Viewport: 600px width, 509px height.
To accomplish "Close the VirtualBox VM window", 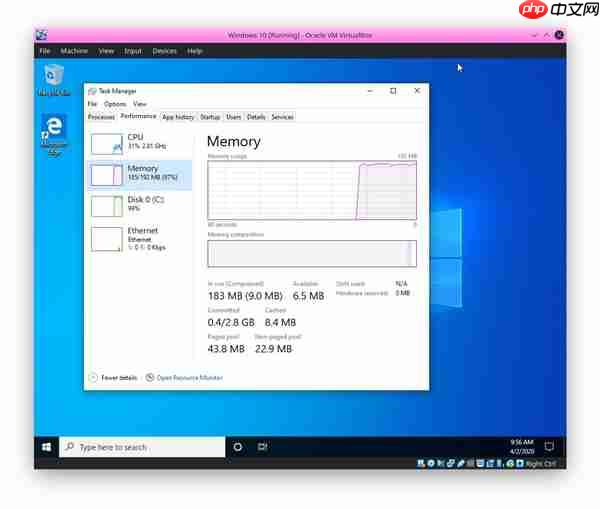I will pos(559,35).
